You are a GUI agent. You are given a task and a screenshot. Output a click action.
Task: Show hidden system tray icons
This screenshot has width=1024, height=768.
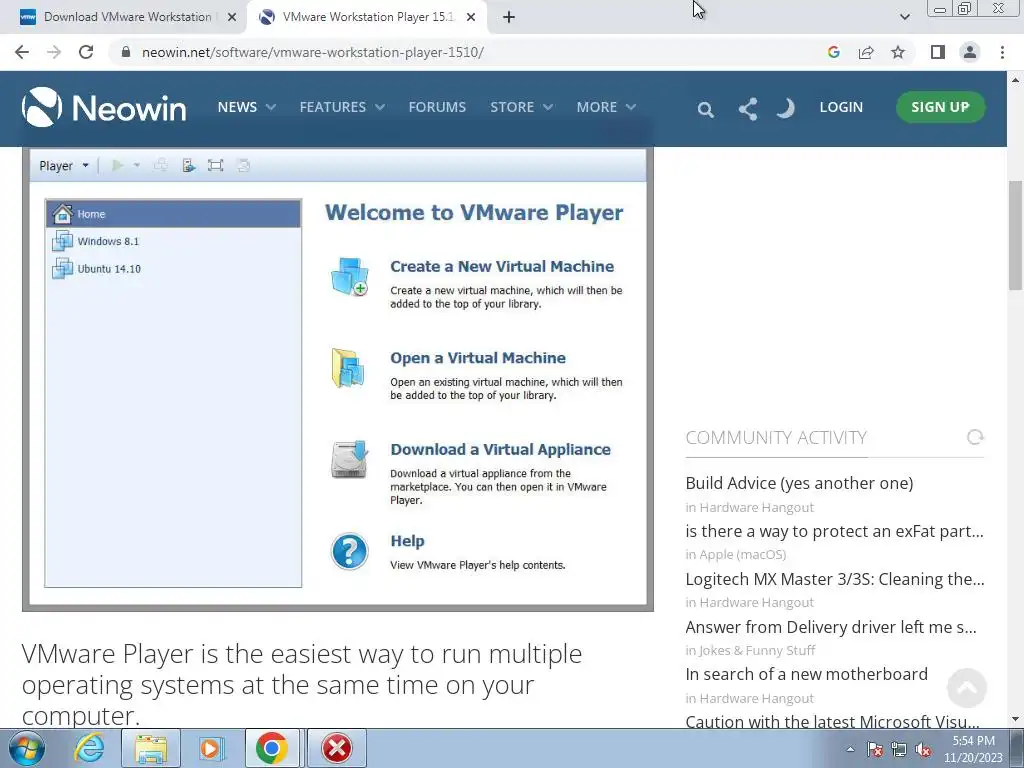(850, 749)
